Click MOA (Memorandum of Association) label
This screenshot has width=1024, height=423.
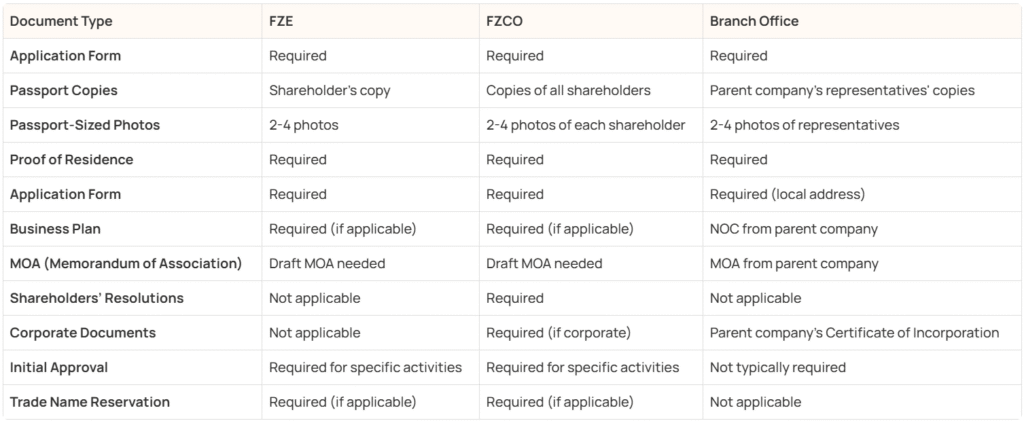point(125,263)
